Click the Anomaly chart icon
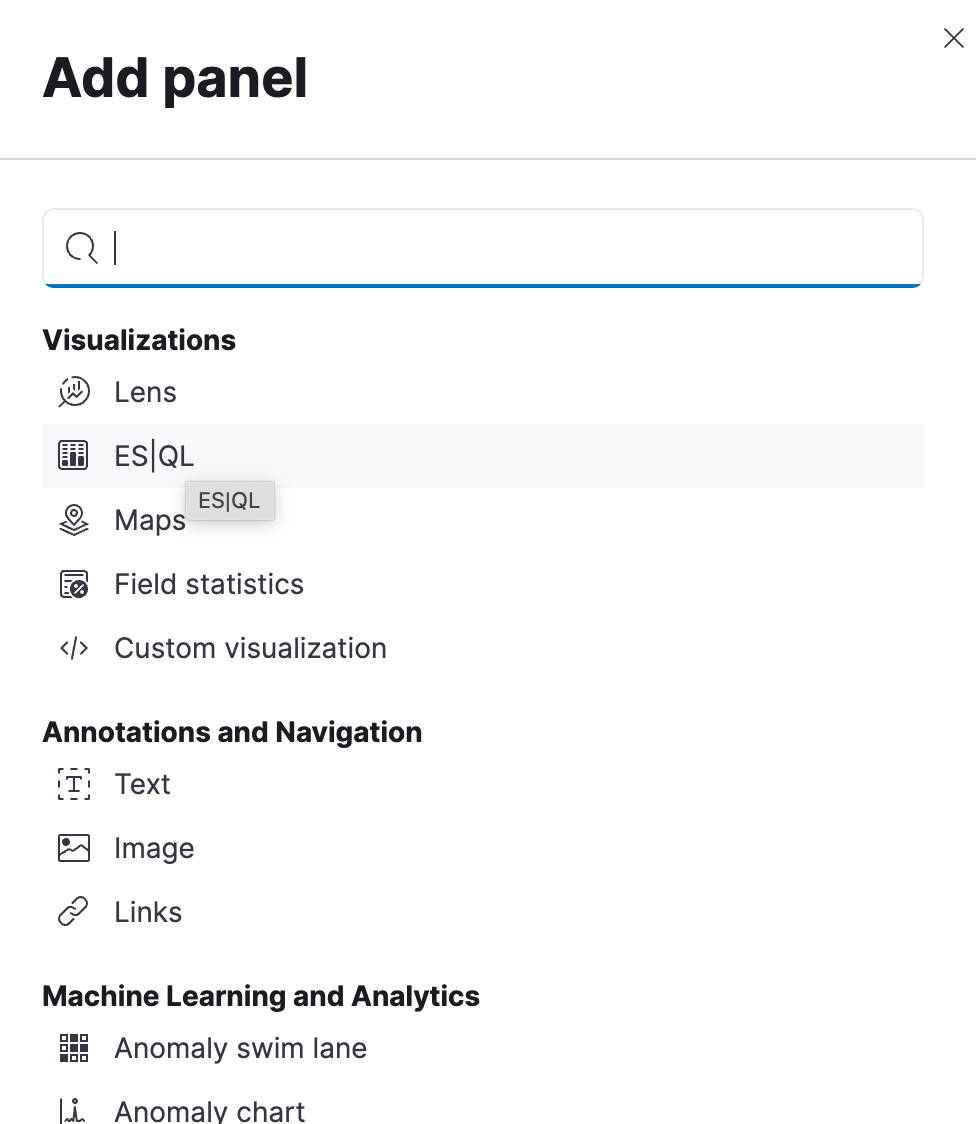 click(x=74, y=1110)
